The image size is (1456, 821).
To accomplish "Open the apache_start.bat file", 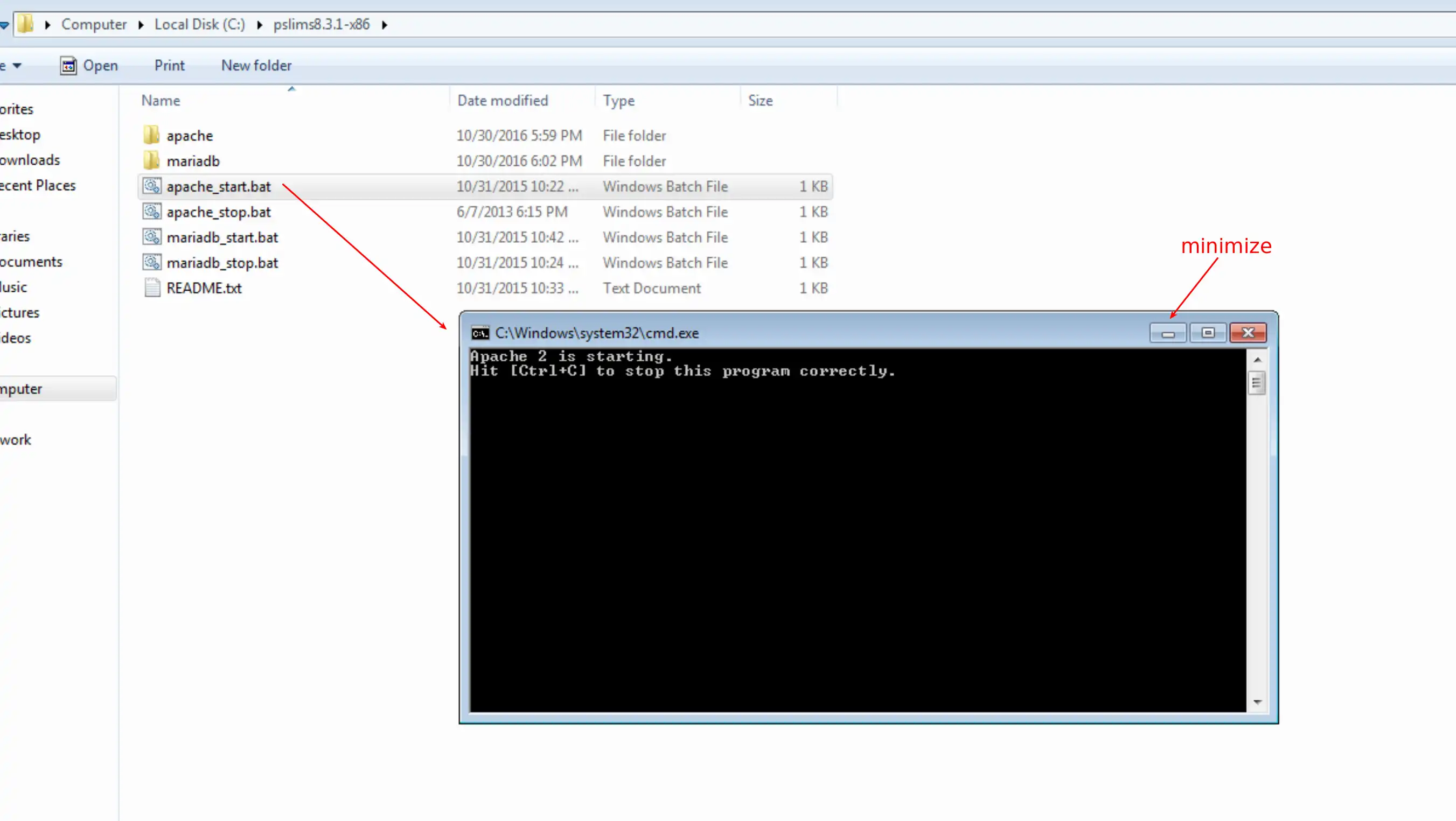I will click(218, 186).
